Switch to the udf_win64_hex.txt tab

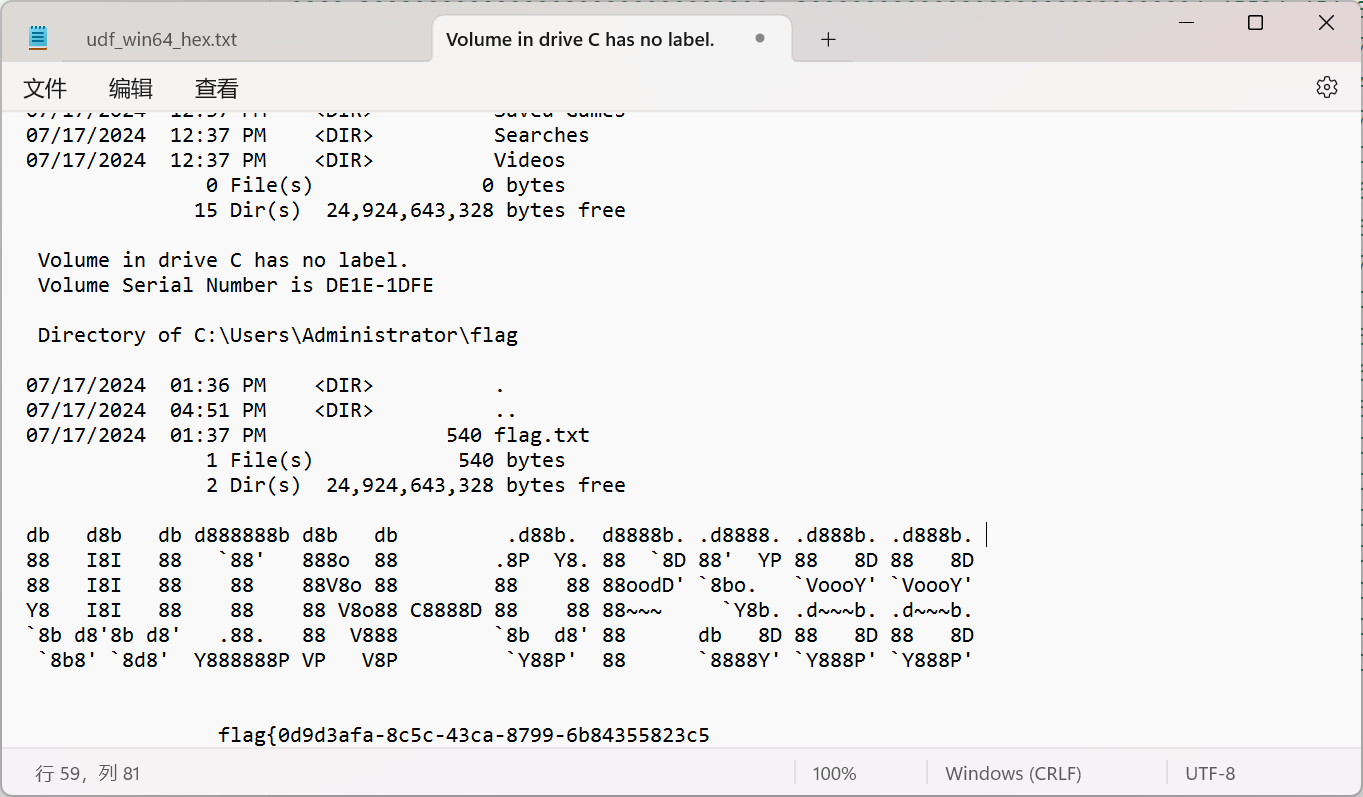pyautogui.click(x=162, y=40)
